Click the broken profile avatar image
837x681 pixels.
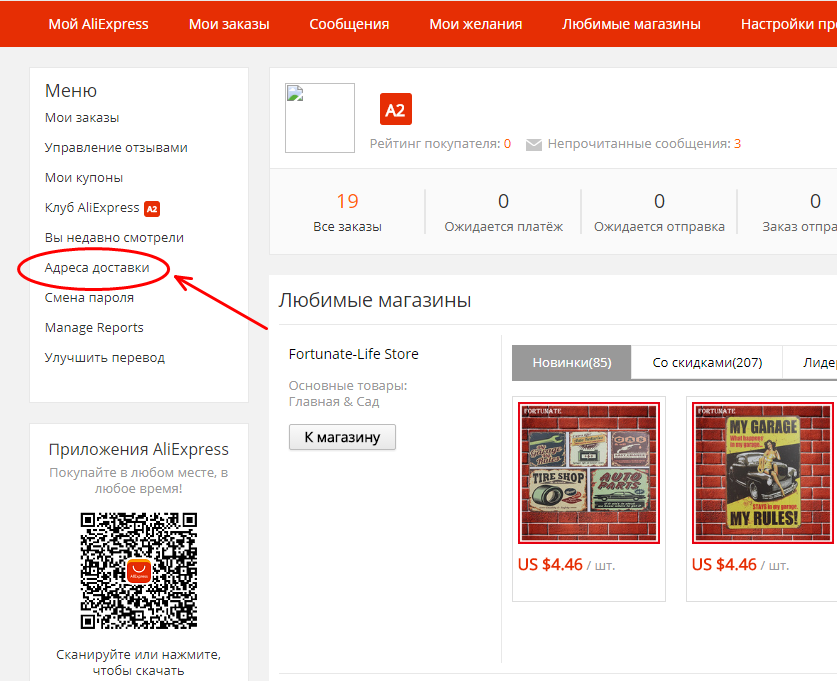tap(320, 118)
